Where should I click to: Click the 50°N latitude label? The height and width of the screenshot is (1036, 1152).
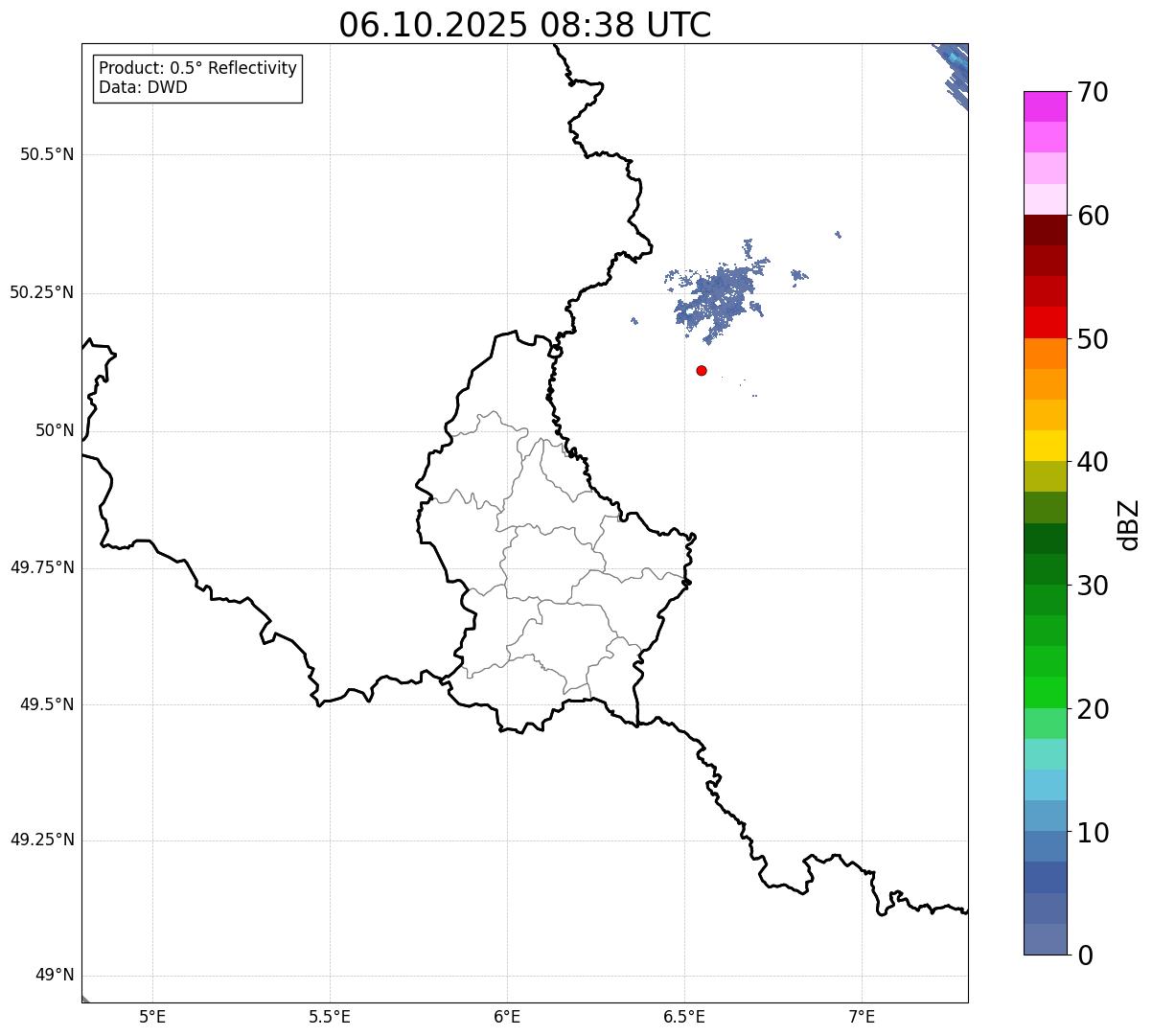coord(55,430)
